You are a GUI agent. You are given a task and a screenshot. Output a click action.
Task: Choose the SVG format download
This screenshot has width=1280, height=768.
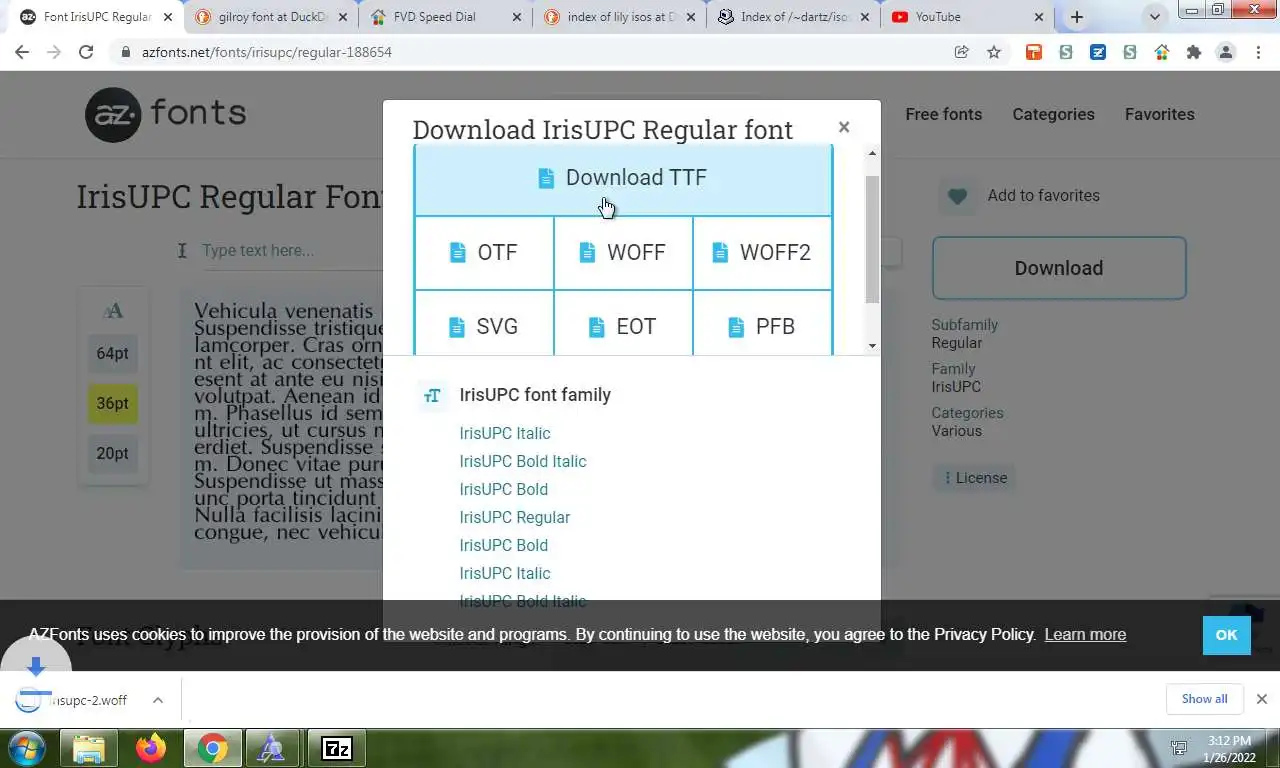click(x=484, y=326)
